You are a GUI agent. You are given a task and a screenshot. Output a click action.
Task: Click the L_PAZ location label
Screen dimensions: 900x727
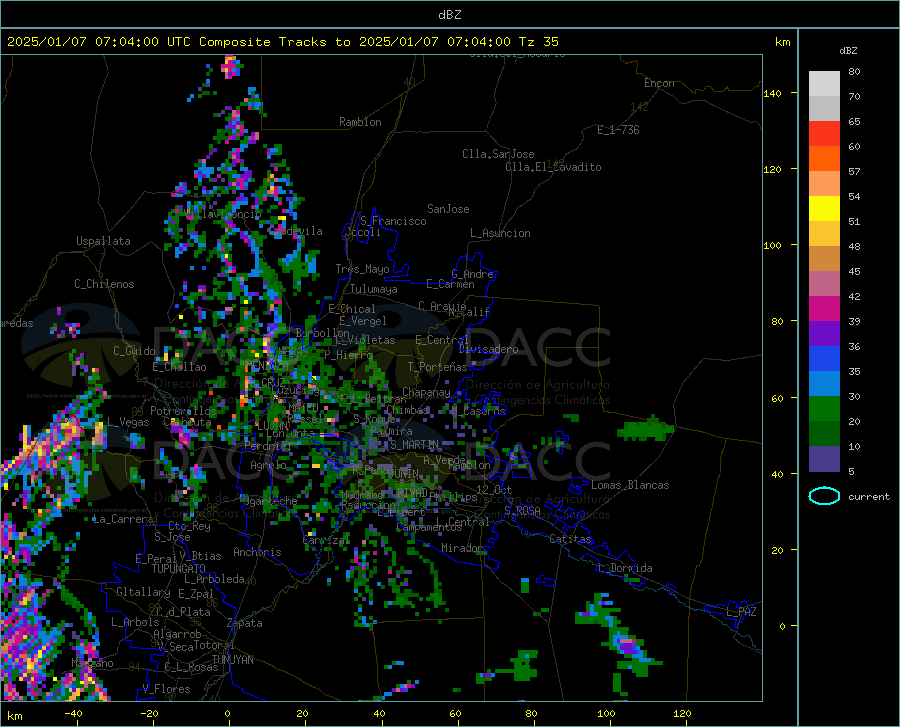741,612
